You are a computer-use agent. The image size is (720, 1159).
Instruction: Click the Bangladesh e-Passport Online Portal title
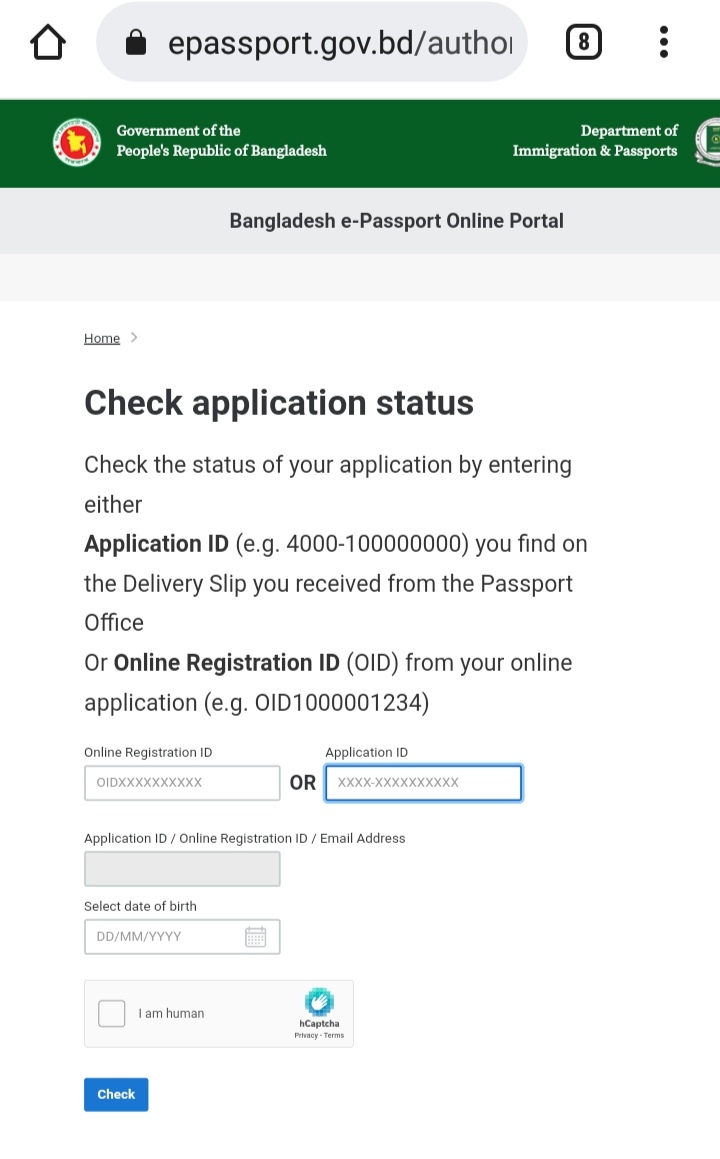click(x=397, y=221)
